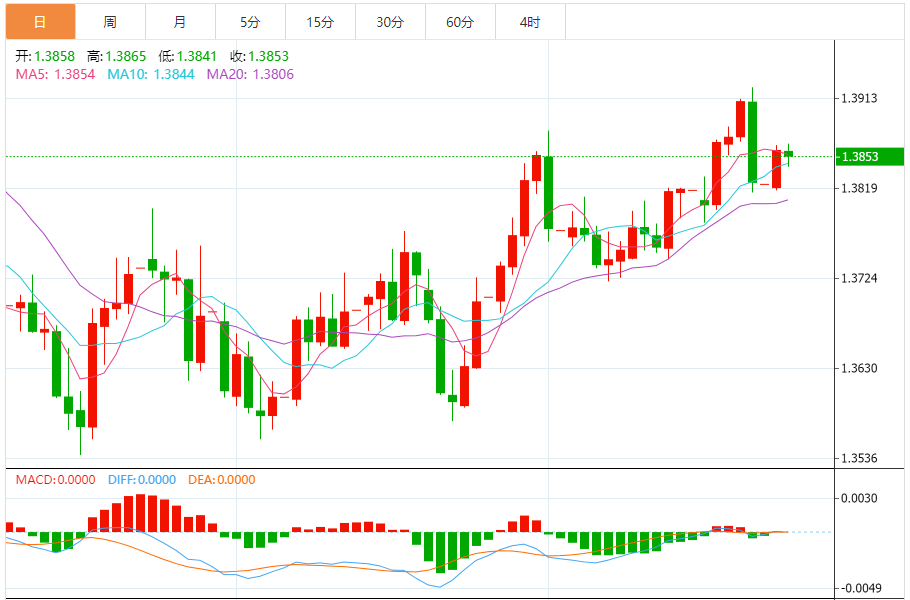The height and width of the screenshot is (600, 910).
Task: Select the 日 daily timeframe tab
Action: point(41,22)
